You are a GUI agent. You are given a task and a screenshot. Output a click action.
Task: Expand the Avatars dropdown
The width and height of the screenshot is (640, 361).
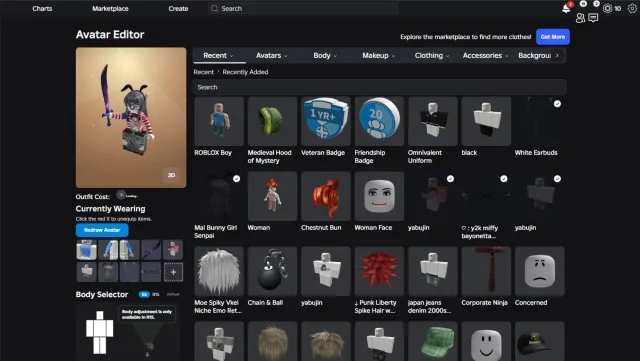(x=271, y=56)
